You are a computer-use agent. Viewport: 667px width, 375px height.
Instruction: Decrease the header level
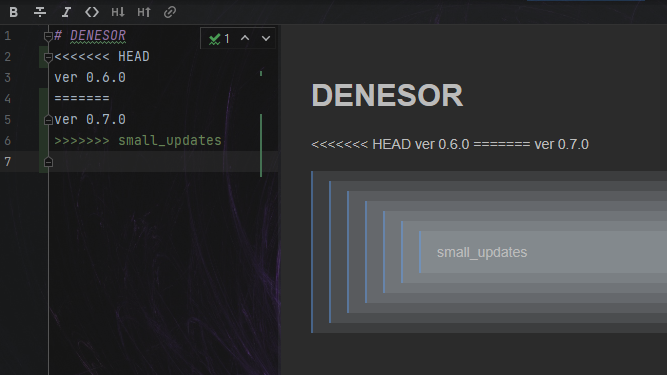[x=118, y=12]
